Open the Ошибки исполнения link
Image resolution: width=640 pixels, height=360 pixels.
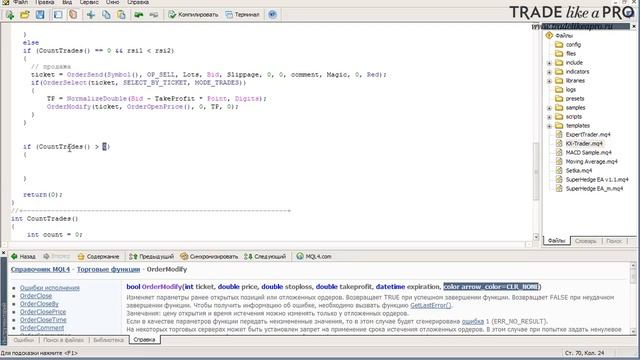click(50, 288)
